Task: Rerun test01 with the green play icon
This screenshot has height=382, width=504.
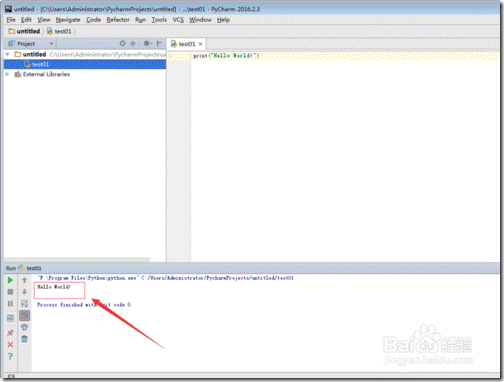Action: pyautogui.click(x=10, y=280)
